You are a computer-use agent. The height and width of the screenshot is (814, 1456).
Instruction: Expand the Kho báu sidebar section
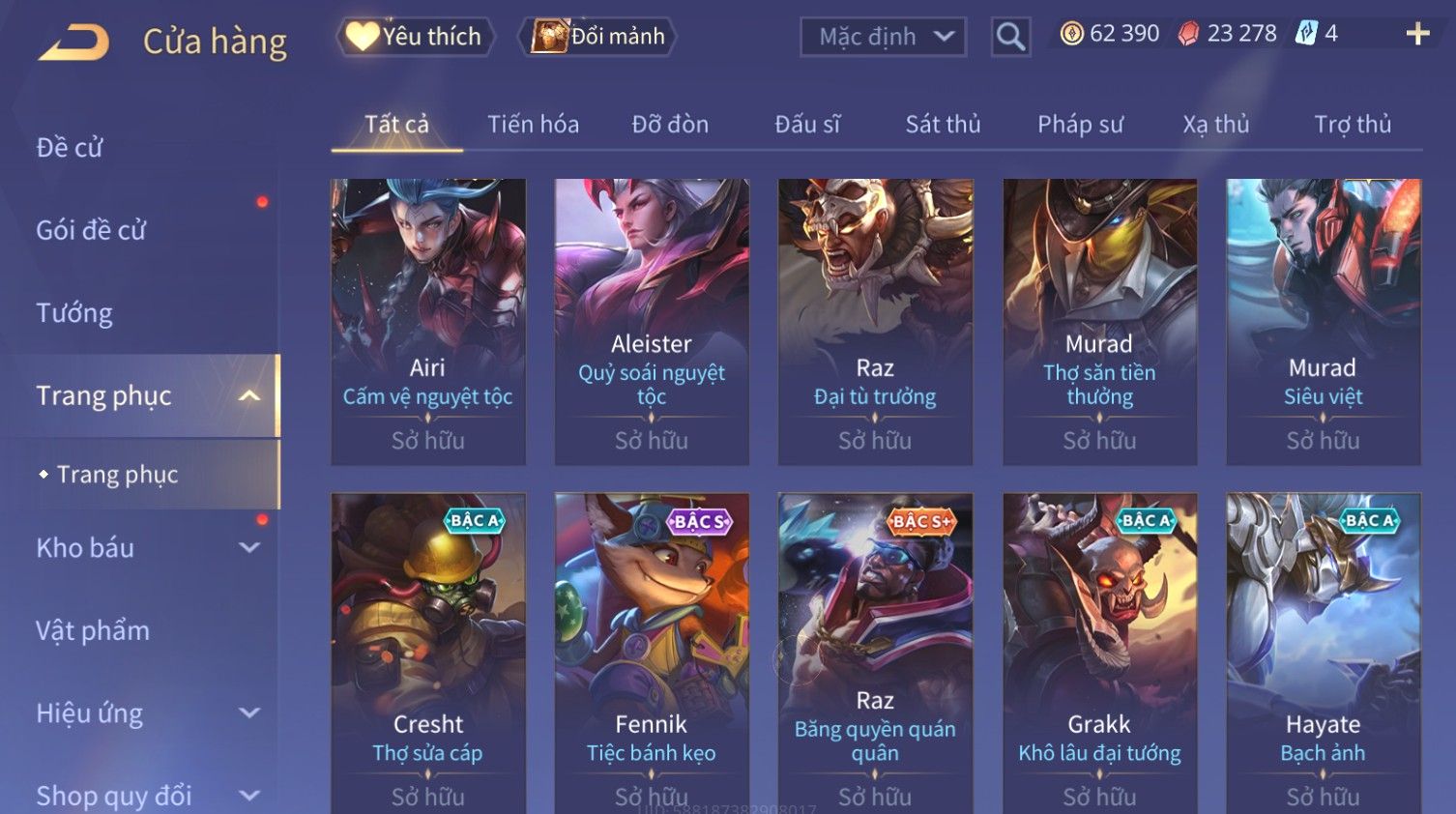249,547
